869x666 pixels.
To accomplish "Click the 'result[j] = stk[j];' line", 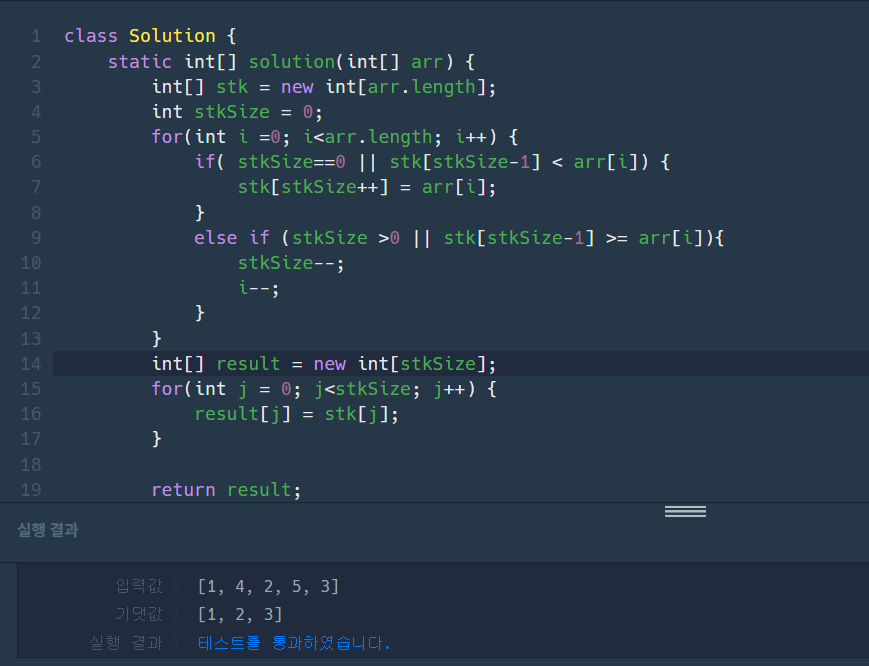I will click(297, 414).
